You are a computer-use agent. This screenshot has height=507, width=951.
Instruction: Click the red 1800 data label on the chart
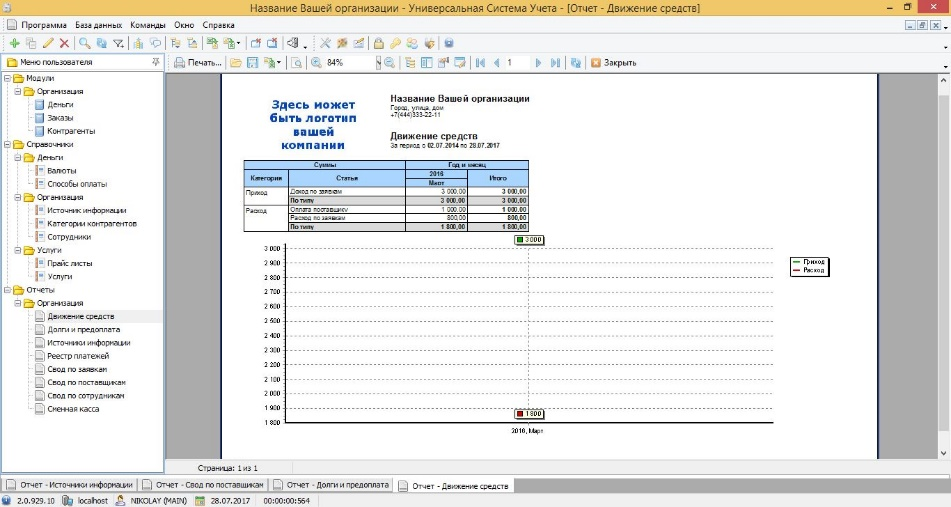529,414
